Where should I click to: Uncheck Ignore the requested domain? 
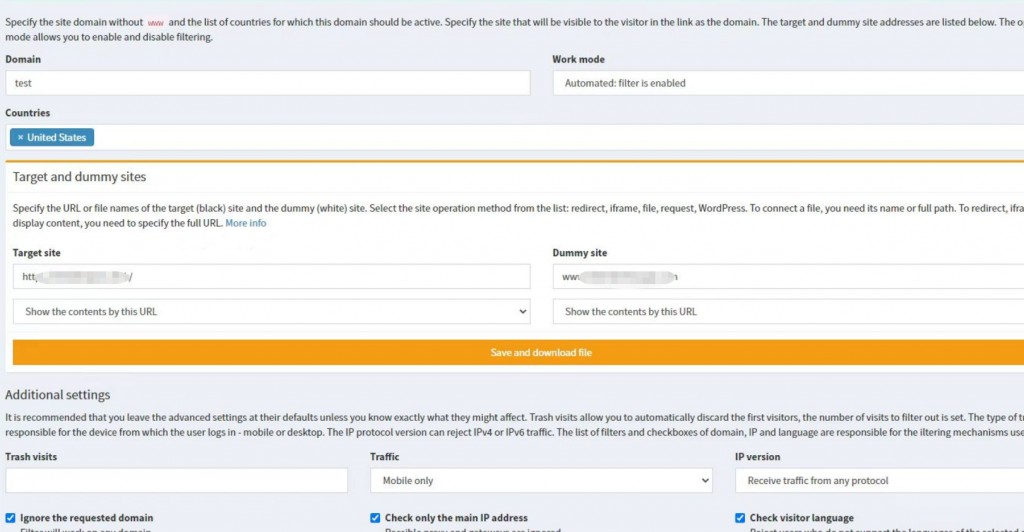pos(11,518)
